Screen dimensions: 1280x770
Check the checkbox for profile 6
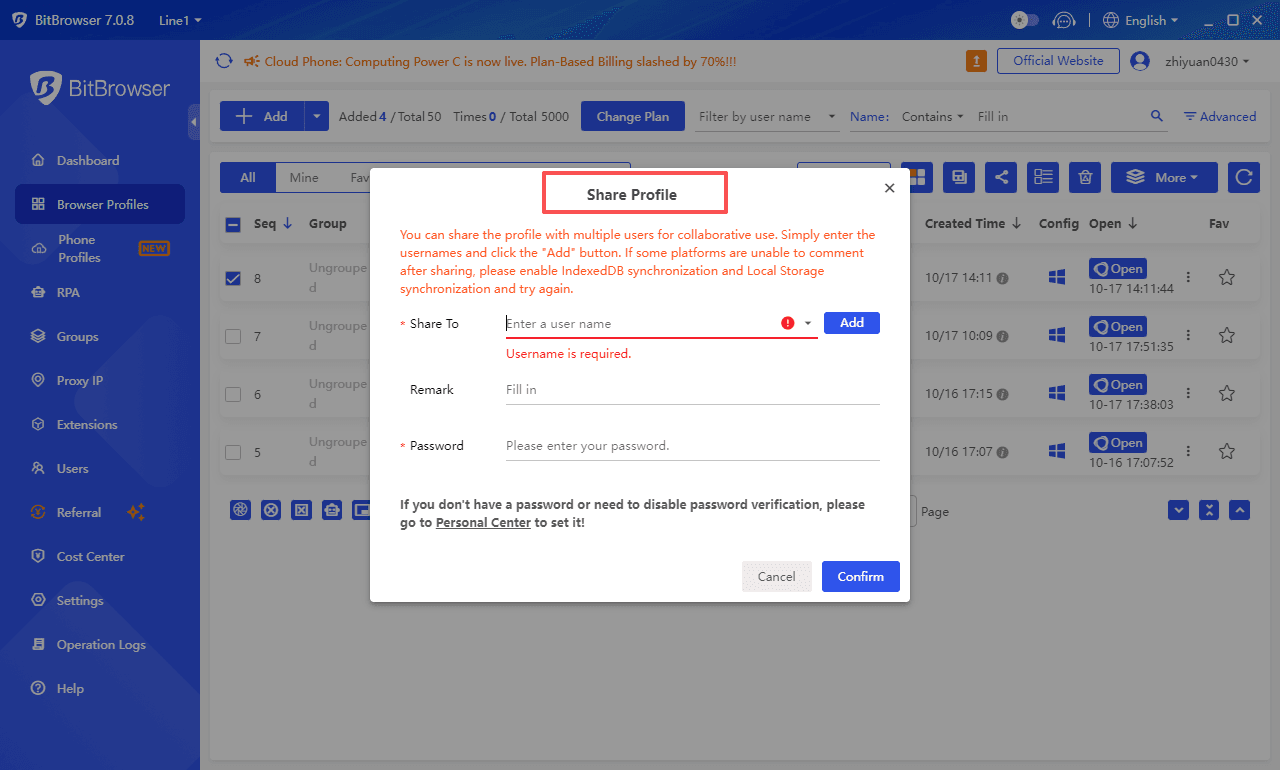(x=233, y=394)
